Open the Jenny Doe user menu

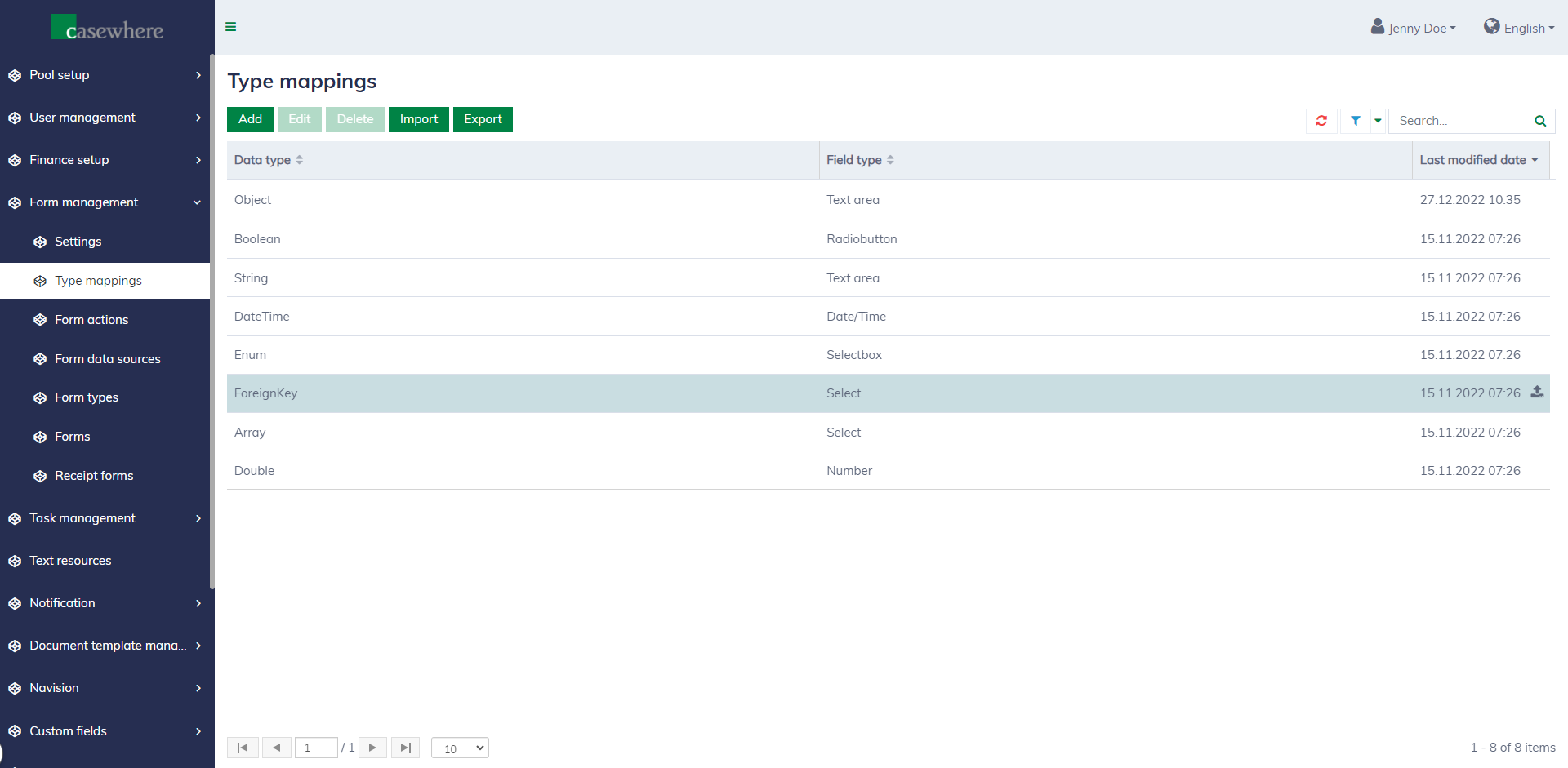1414,28
